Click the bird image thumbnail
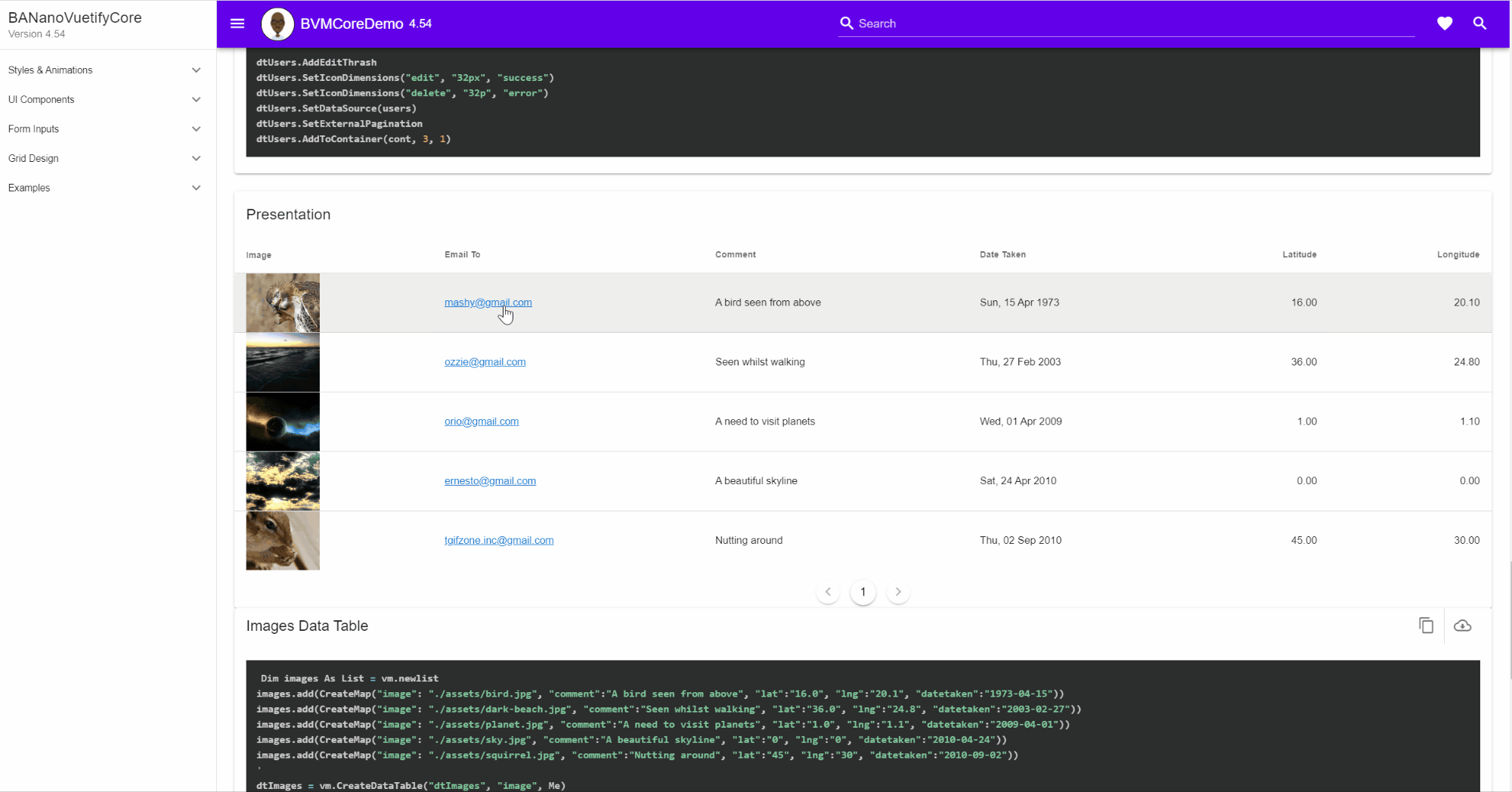Image resolution: width=1512 pixels, height=792 pixels. coord(283,303)
